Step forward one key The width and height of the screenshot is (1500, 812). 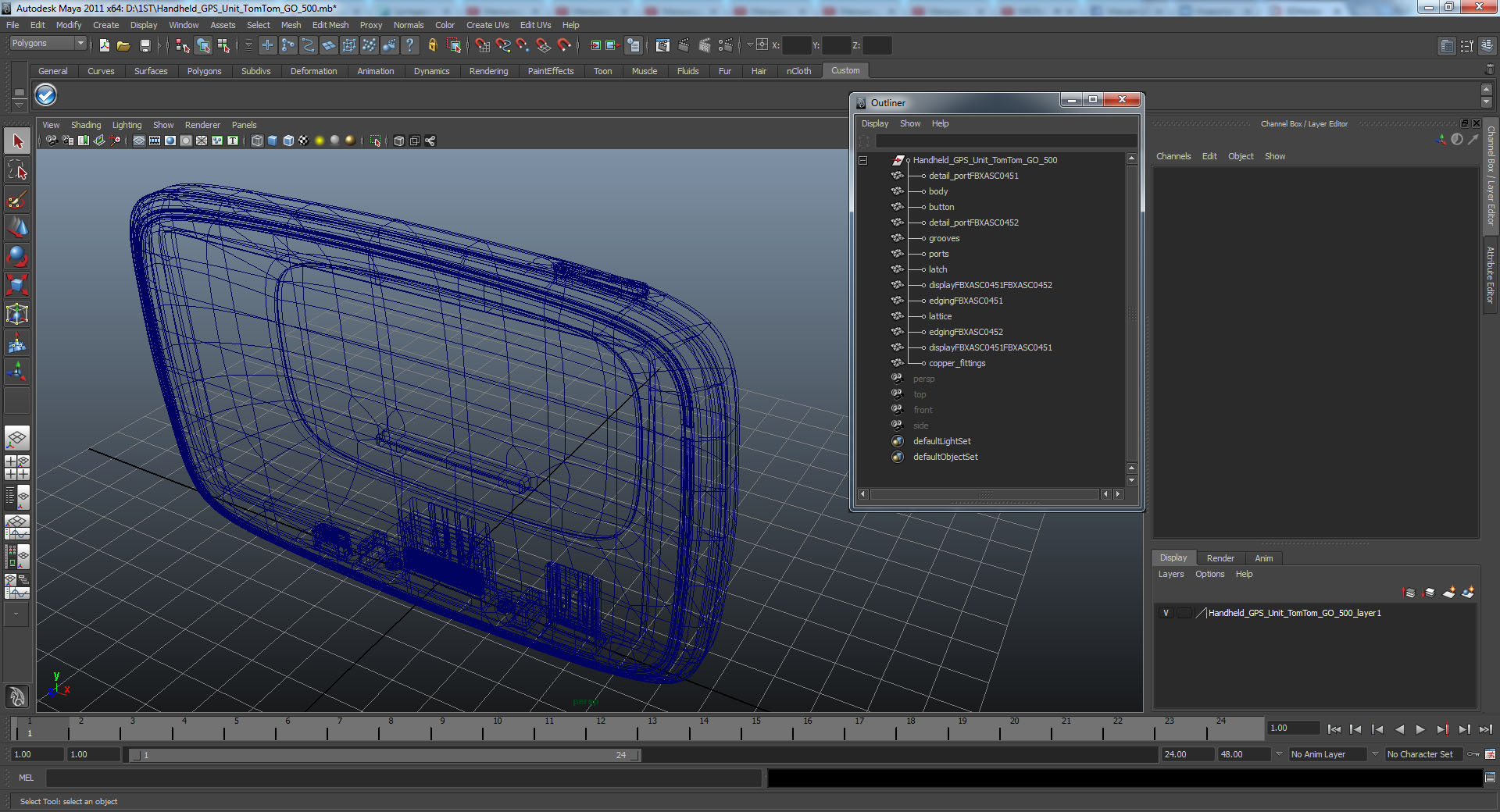tap(1442, 729)
